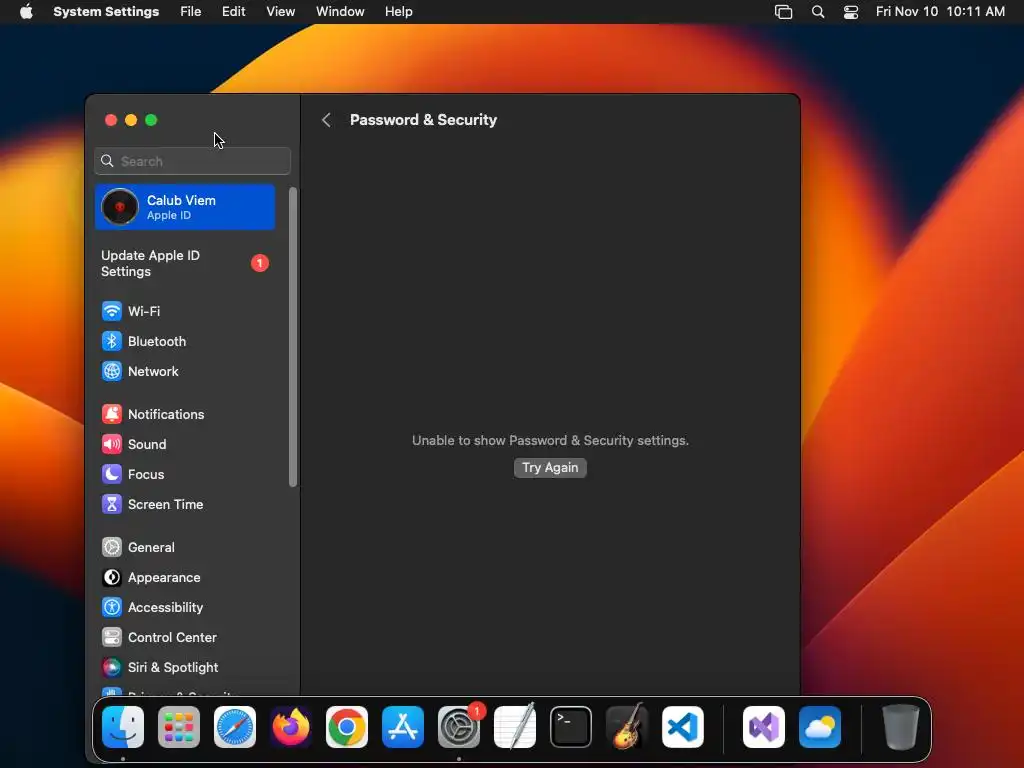Click the Apple ID red badge
This screenshot has height=768, width=1024.
(x=260, y=263)
